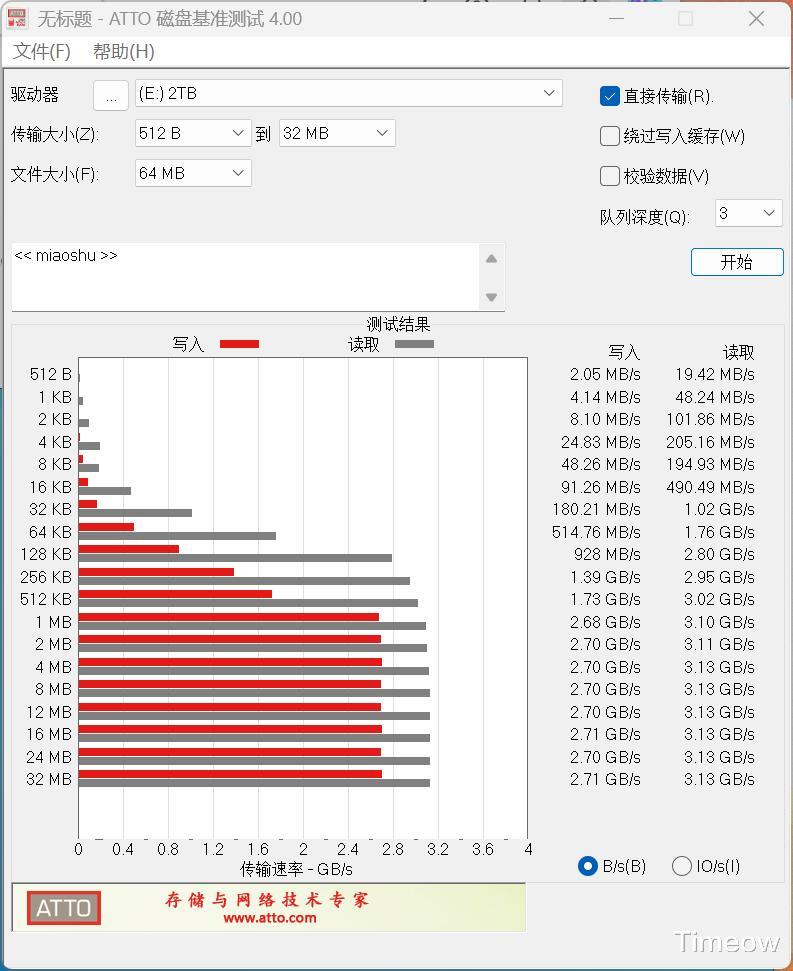This screenshot has height=971, width=793.
Task: Expand the 32 MB upper transfer size dropdown
Action: (337, 133)
